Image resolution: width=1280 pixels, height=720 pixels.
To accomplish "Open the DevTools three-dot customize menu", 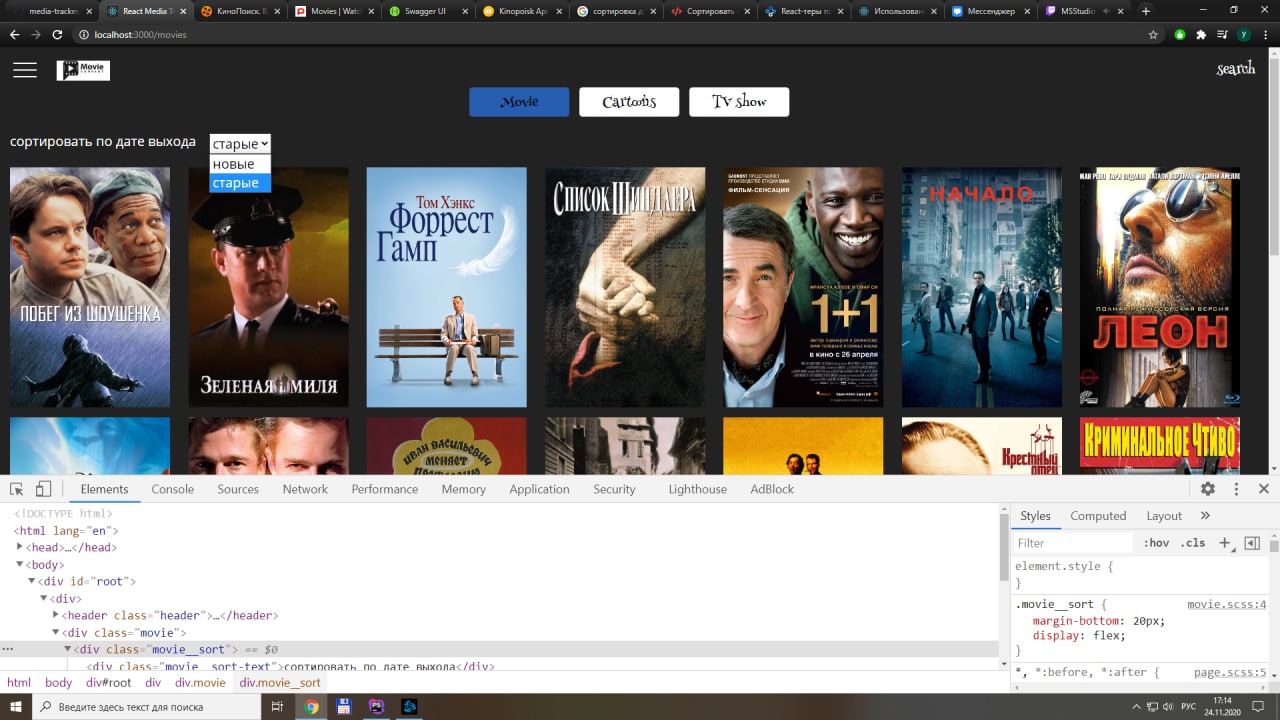I will (x=1236, y=489).
